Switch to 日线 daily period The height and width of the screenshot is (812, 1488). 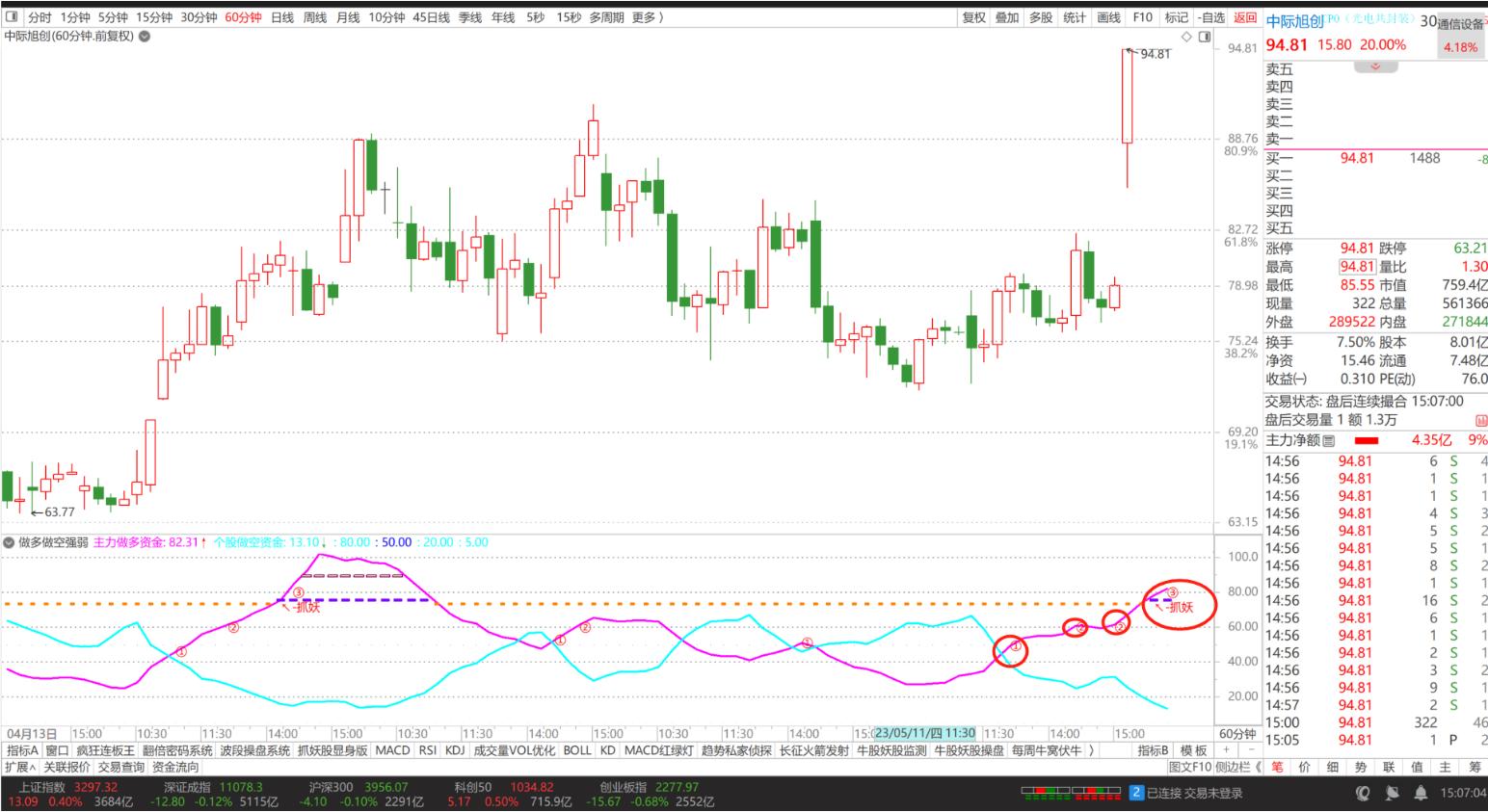[x=281, y=17]
